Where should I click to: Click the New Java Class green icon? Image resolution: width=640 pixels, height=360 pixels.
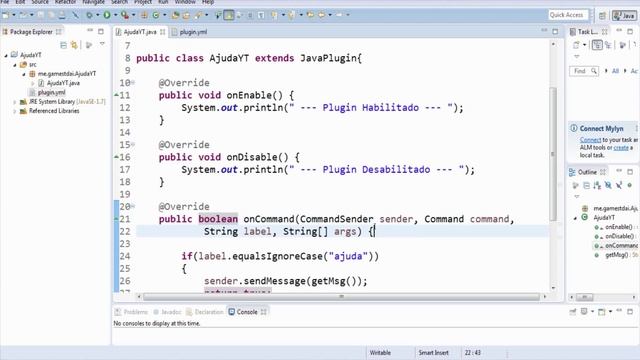point(156,15)
